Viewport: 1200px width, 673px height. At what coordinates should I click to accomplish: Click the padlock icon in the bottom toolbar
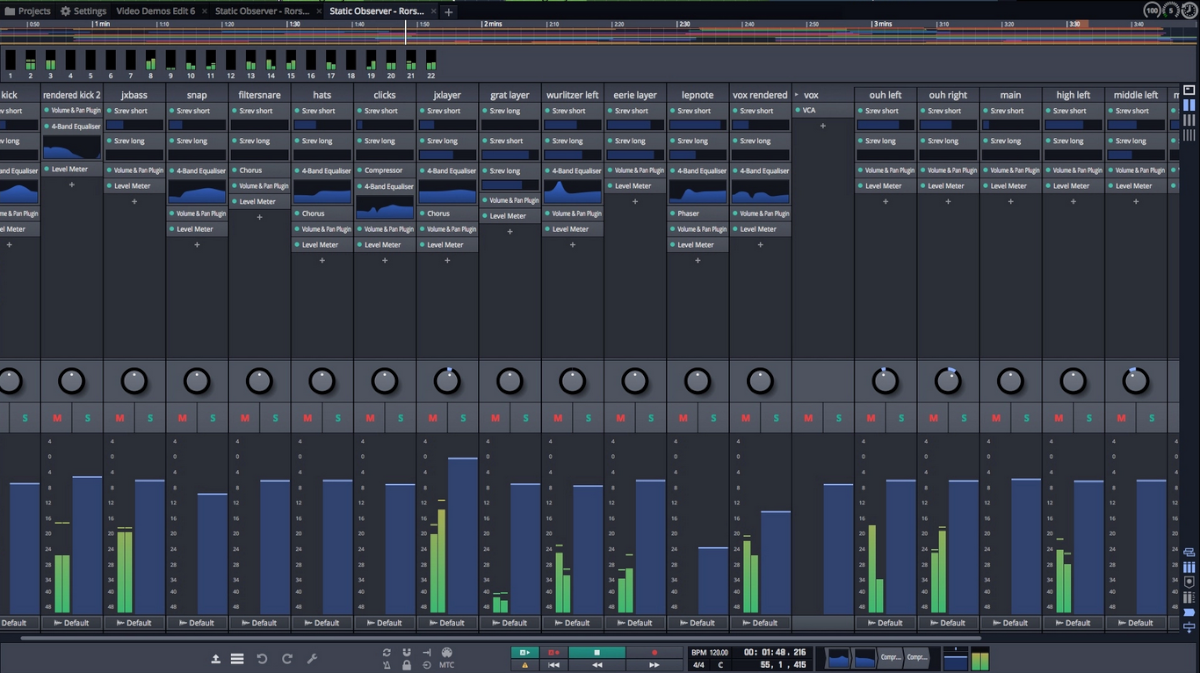tap(407, 664)
